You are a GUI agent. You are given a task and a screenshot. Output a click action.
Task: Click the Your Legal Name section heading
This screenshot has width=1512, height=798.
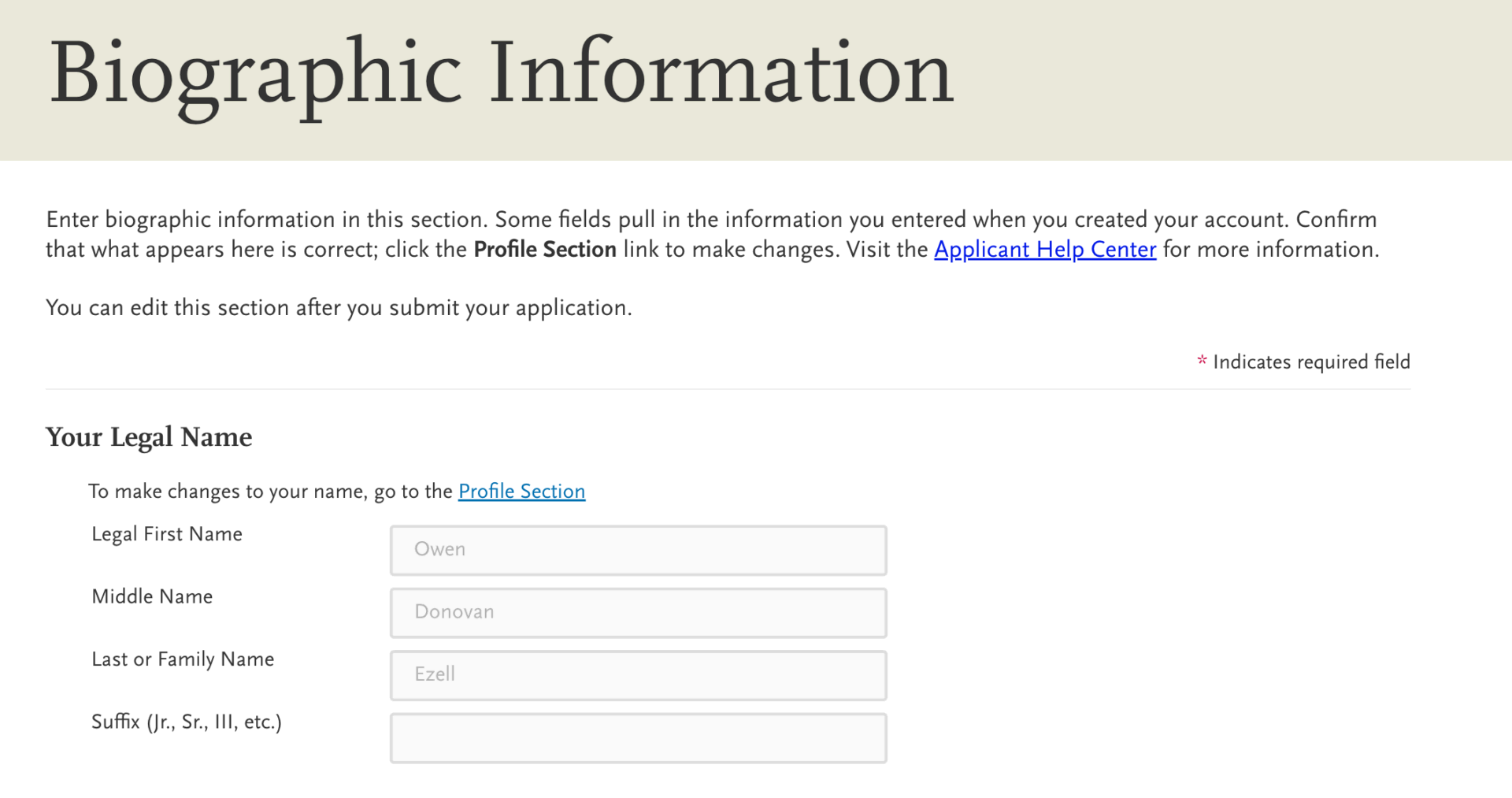pos(149,437)
